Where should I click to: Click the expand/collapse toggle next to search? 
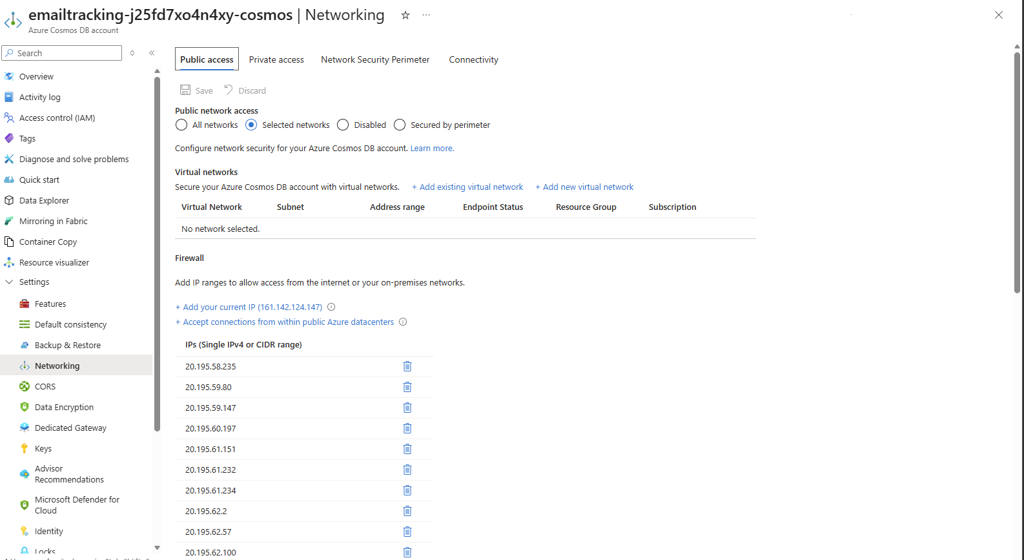point(132,53)
